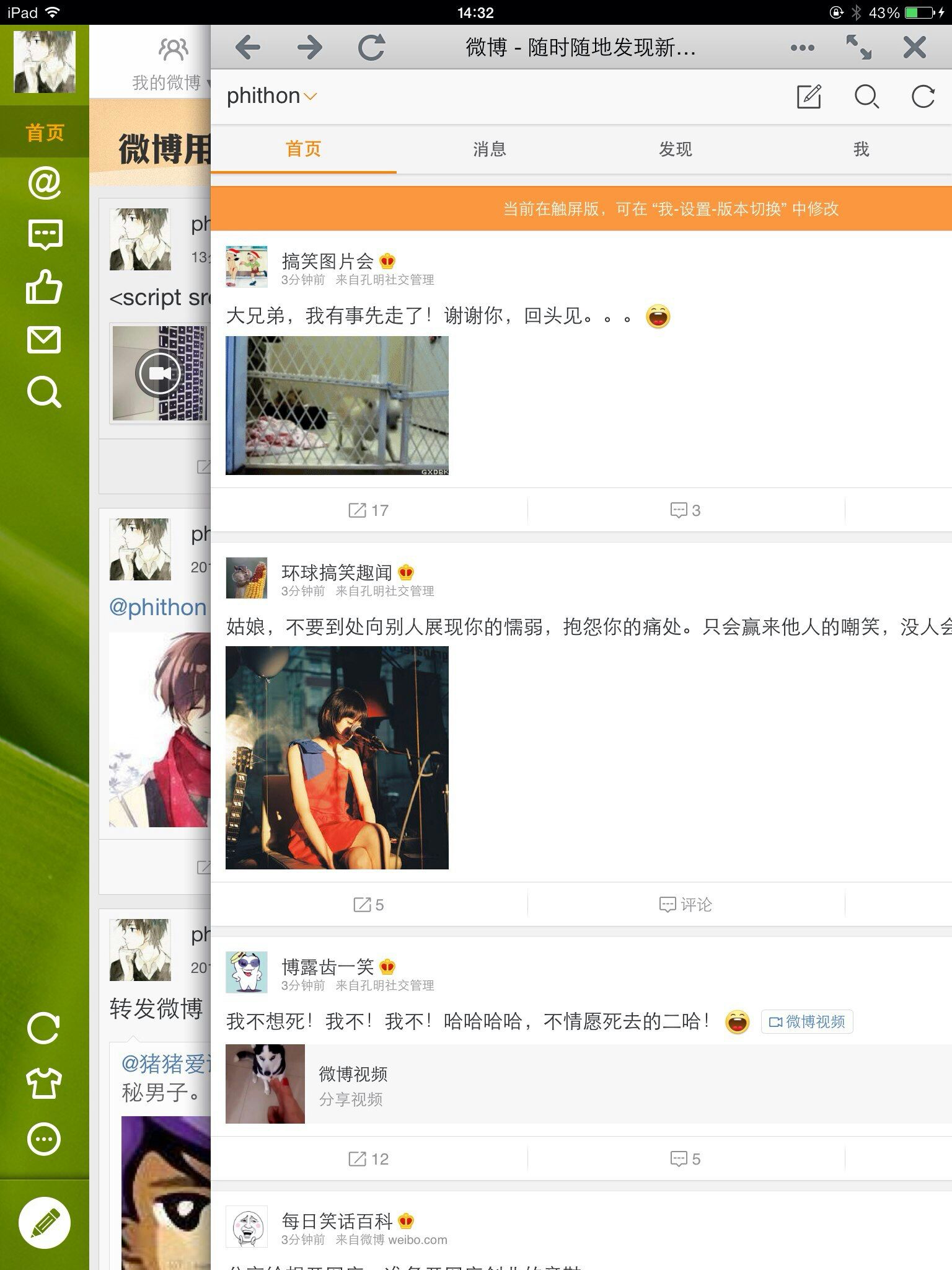Tap the 微博视频 tag link
This screenshot has width=952, height=1270.
click(x=807, y=1021)
